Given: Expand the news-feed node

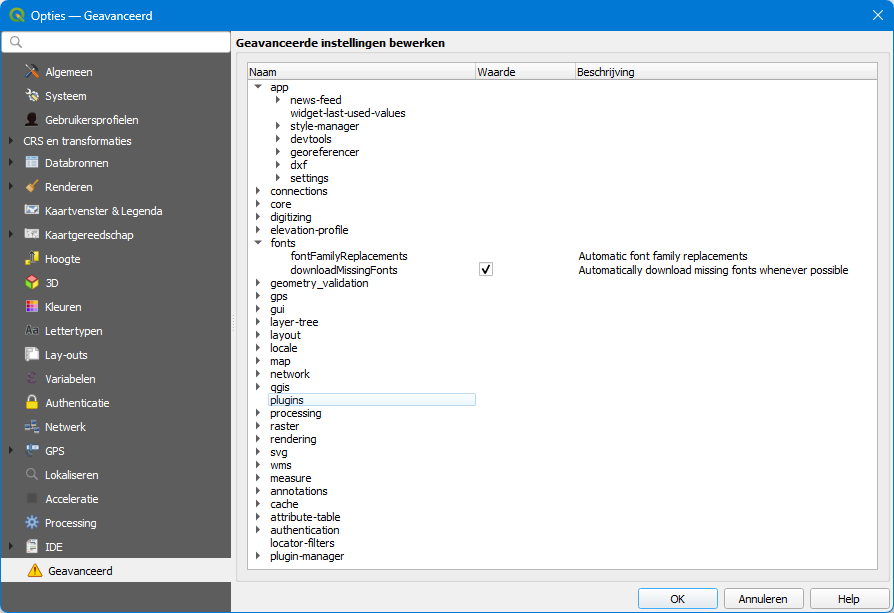Looking at the screenshot, I should 278,100.
